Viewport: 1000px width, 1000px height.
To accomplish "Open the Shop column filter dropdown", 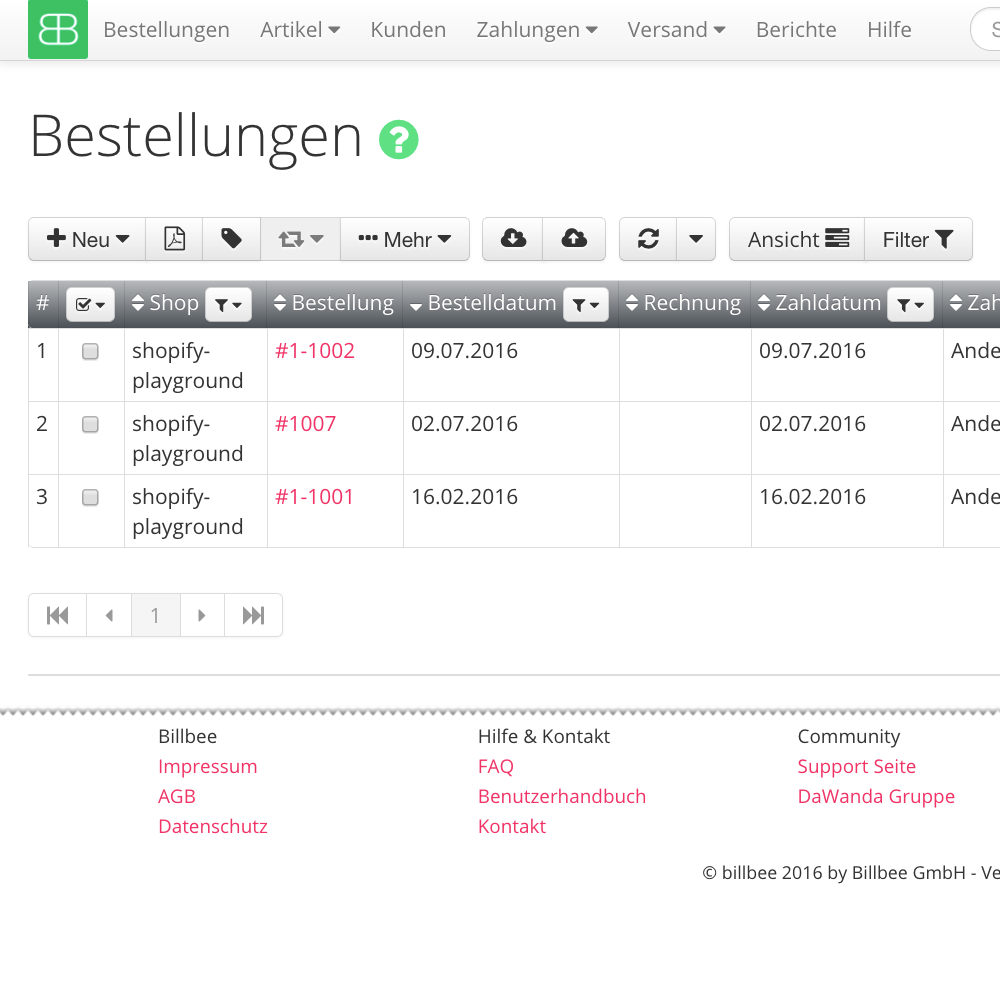I will click(228, 304).
